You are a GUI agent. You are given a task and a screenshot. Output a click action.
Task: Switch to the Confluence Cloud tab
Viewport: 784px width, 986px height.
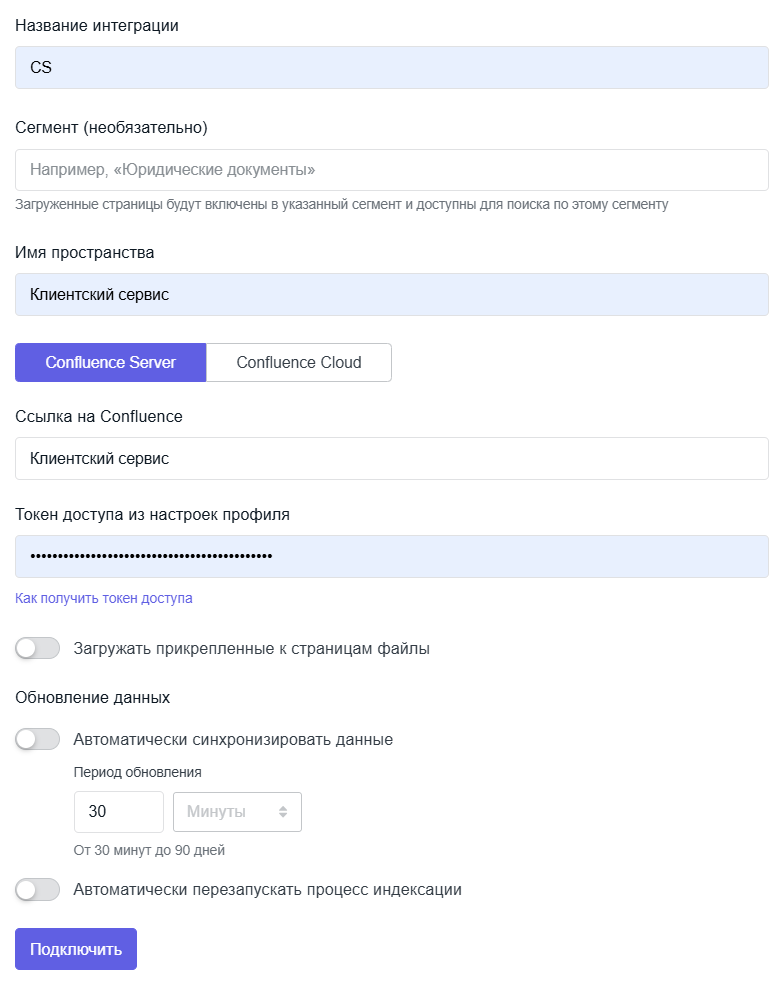298,362
